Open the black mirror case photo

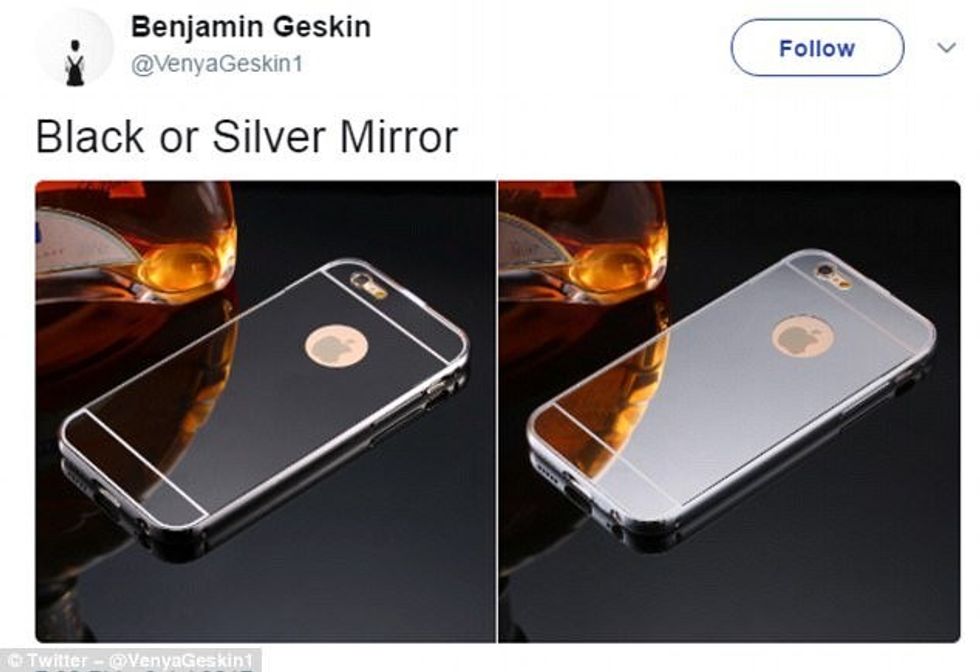point(265,411)
